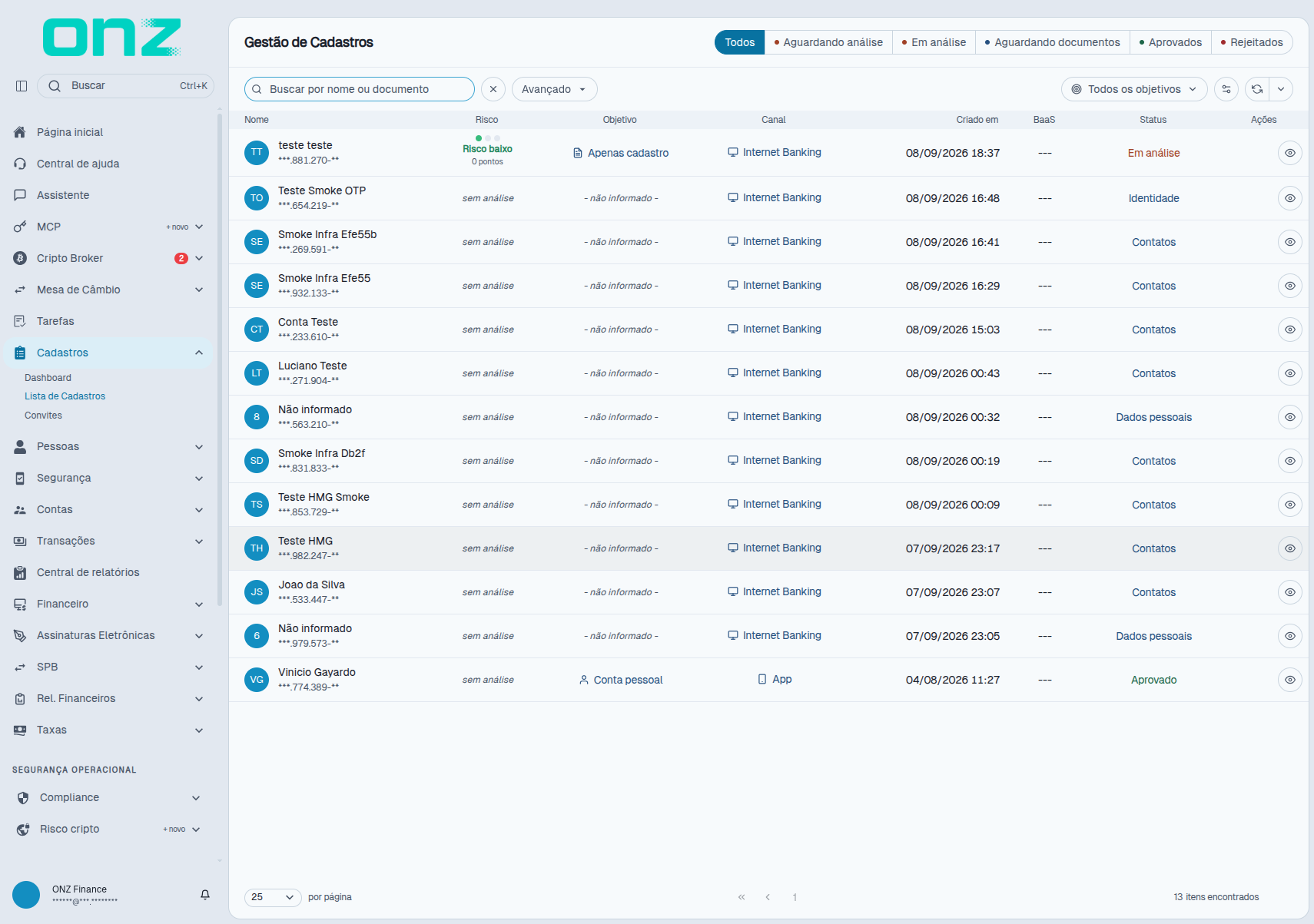1314x924 pixels.
Task: Open the Assistente chat icon
Action: click(20, 195)
